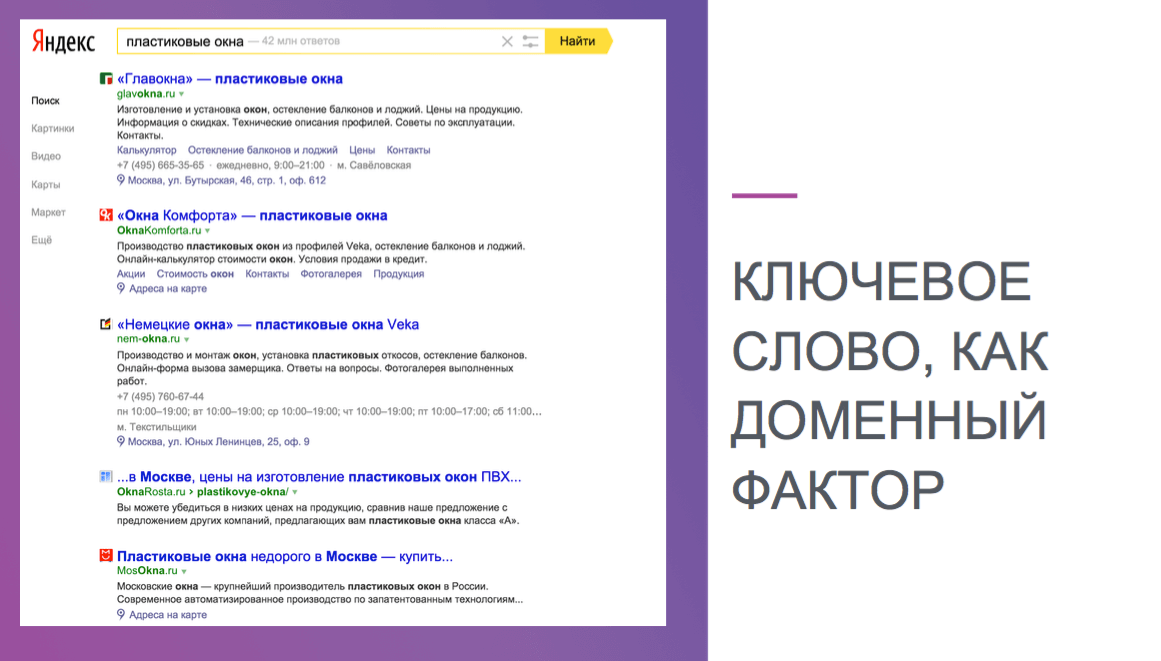Switch to the Маркет tab
Viewport: 1161px width, 661px height.
coord(48,212)
